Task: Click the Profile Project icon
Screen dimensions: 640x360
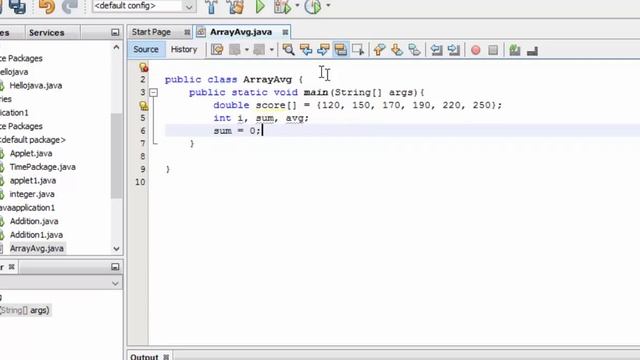Action: coord(313,7)
